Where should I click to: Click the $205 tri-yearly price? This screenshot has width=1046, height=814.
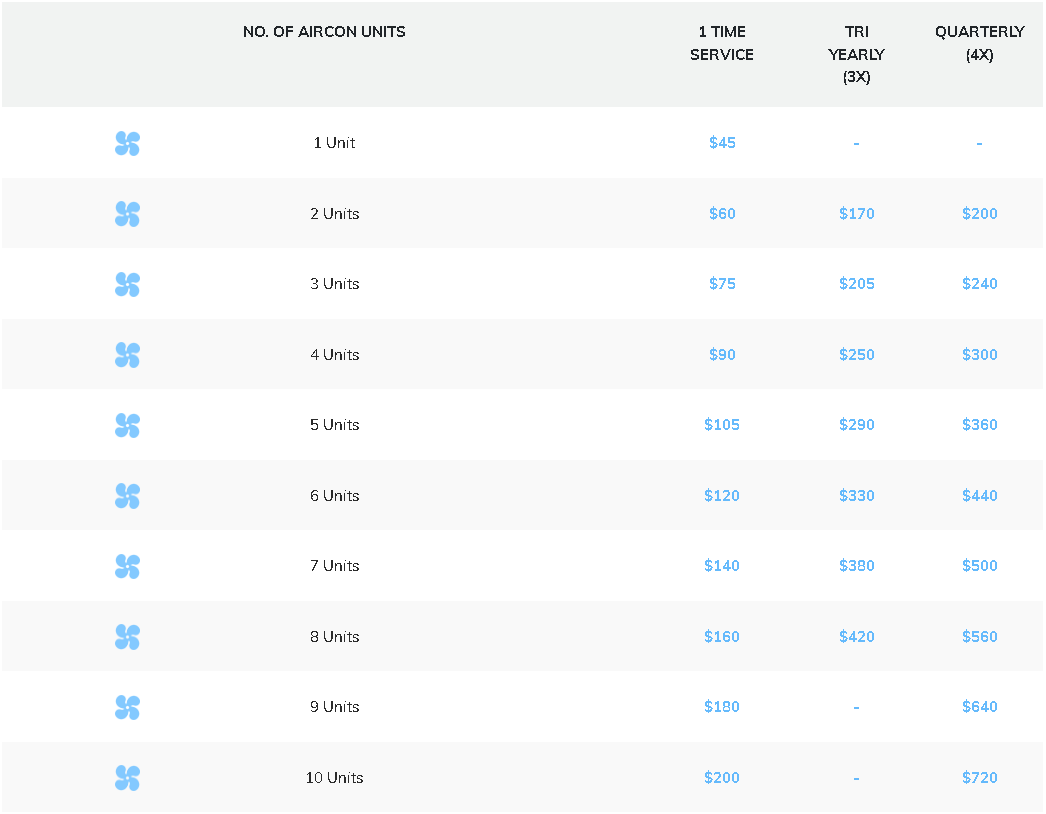[857, 284]
